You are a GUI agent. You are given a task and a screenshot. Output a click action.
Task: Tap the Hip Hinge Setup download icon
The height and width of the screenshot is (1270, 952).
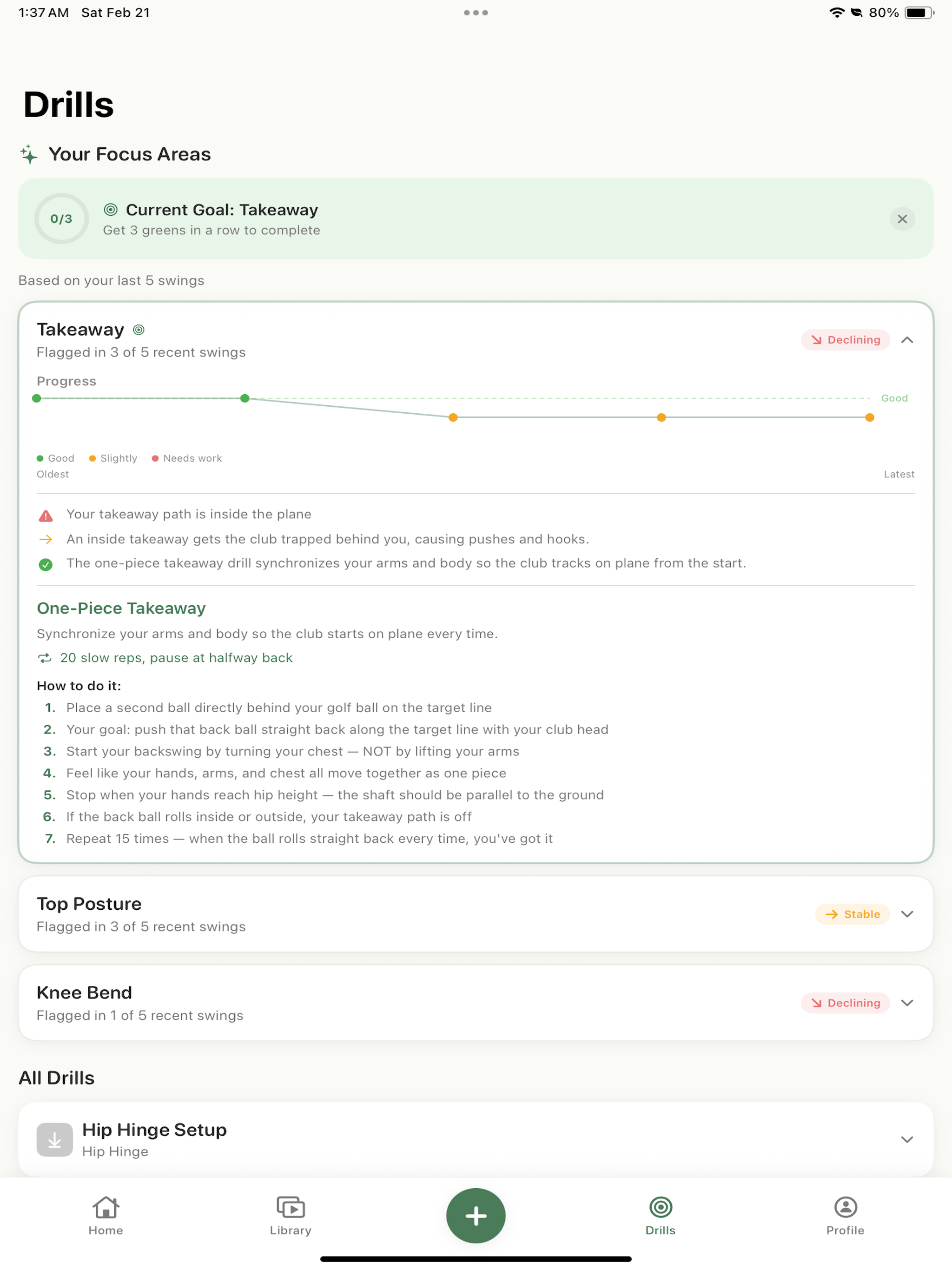pyautogui.click(x=54, y=1139)
